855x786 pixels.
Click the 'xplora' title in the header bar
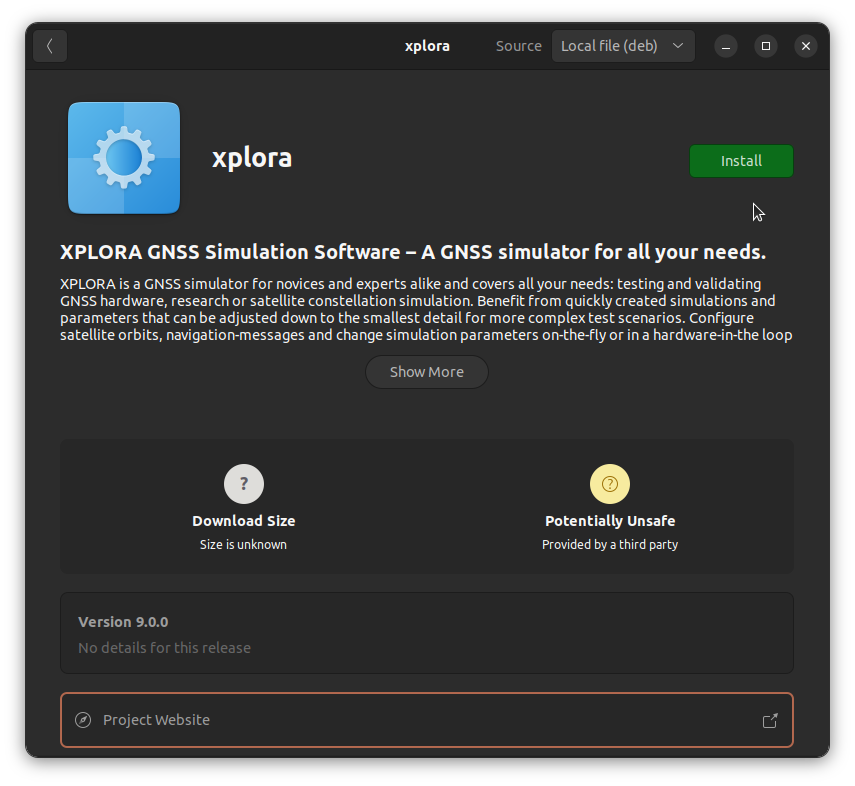point(427,46)
